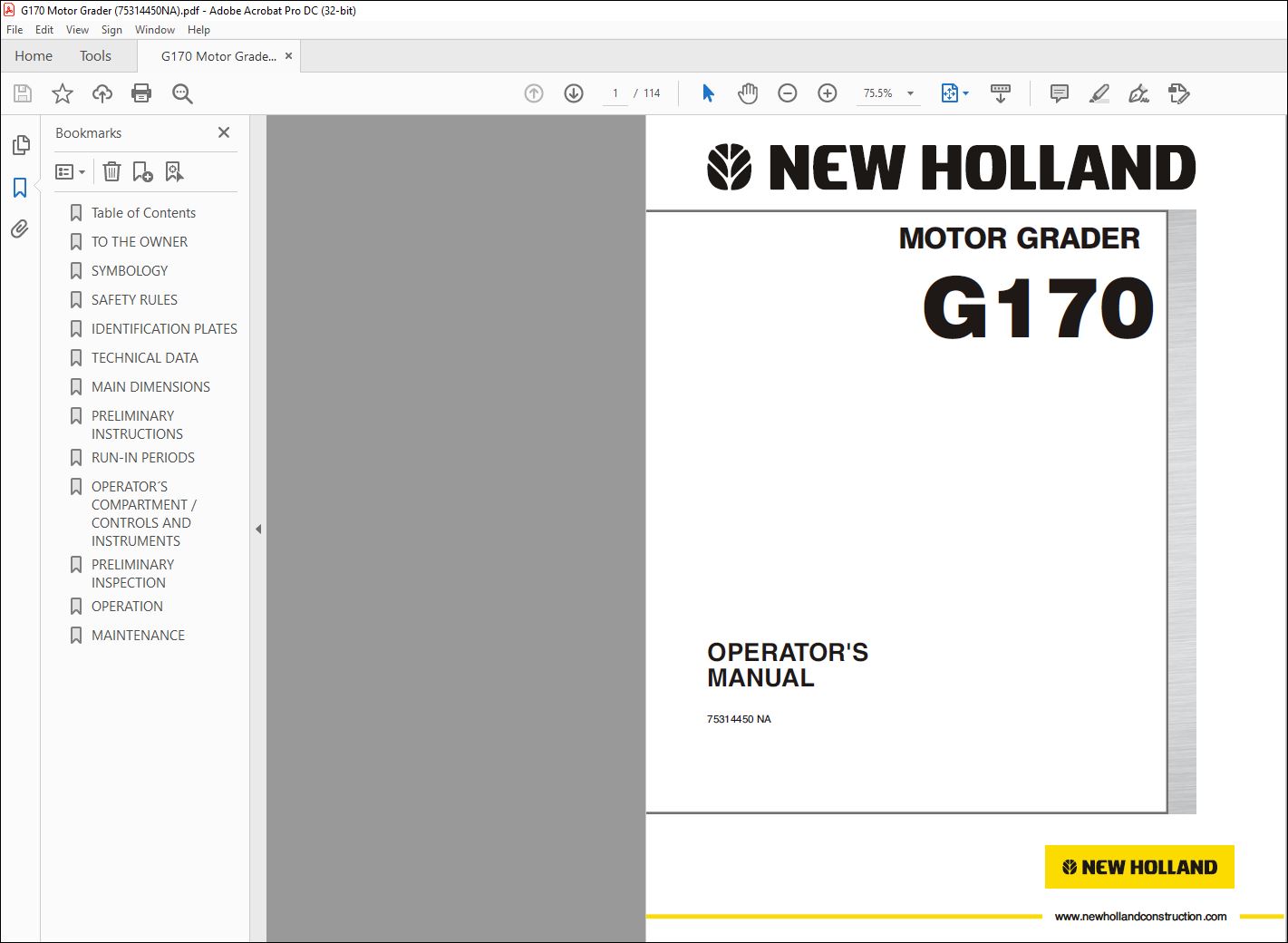The image size is (1288, 943).
Task: Click the Save file icon
Action: [x=23, y=93]
